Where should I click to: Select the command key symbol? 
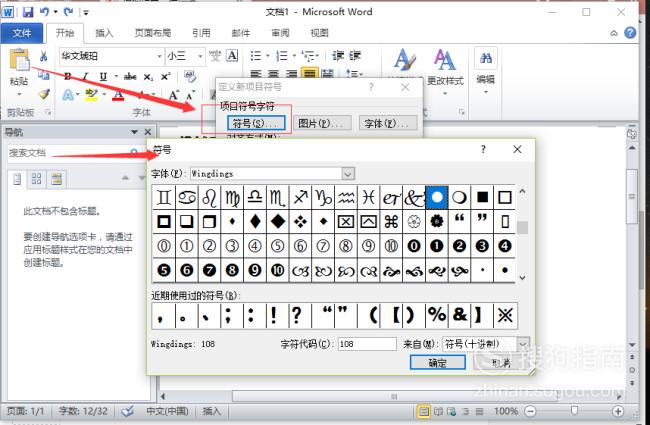pos(391,221)
